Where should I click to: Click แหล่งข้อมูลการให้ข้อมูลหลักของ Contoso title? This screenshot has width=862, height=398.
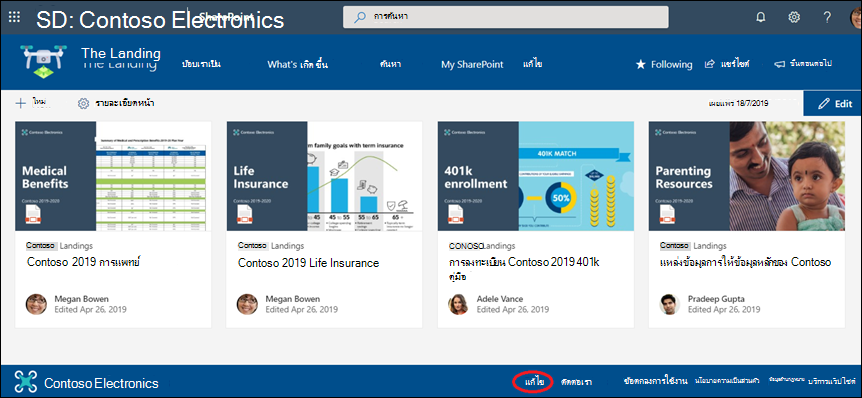click(745, 262)
